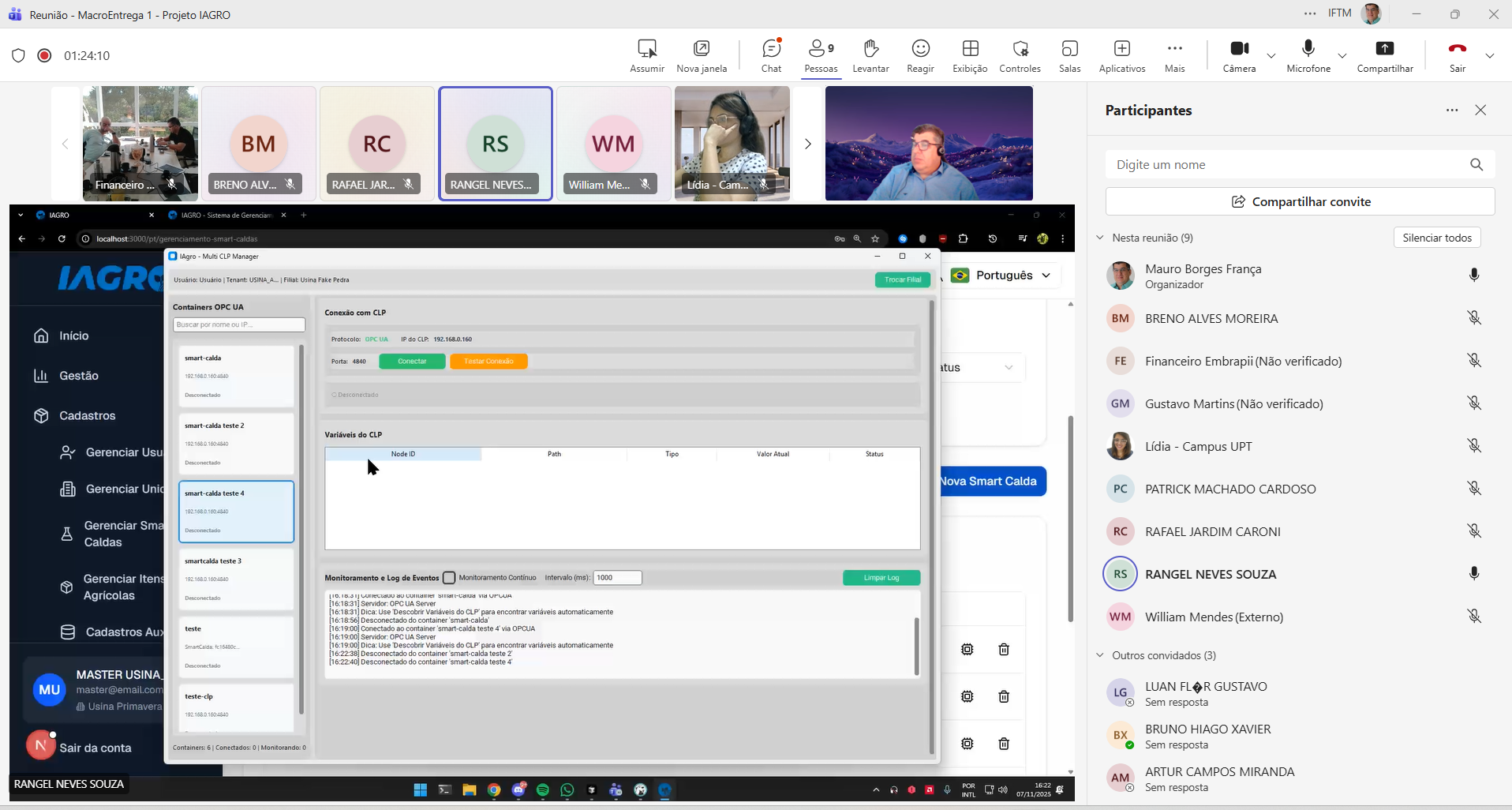Screen dimensions: 1512x810
Task: Collapse the Nesta reunião (9) section
Action: (1099, 238)
